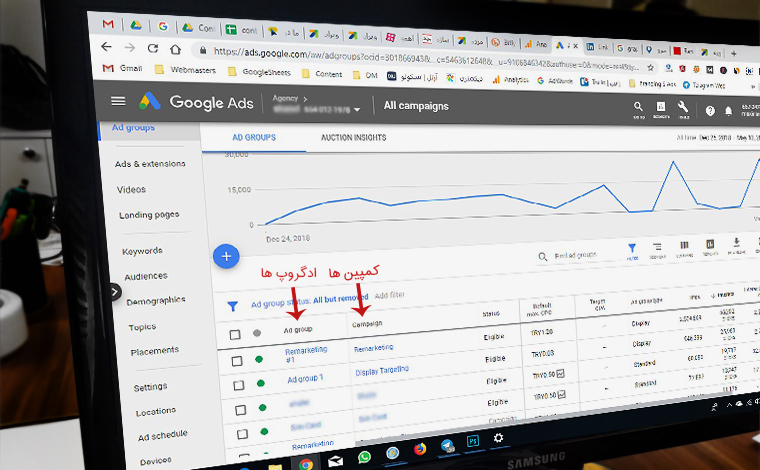
Task: Click the Find ad groups search field
Action: point(576,255)
